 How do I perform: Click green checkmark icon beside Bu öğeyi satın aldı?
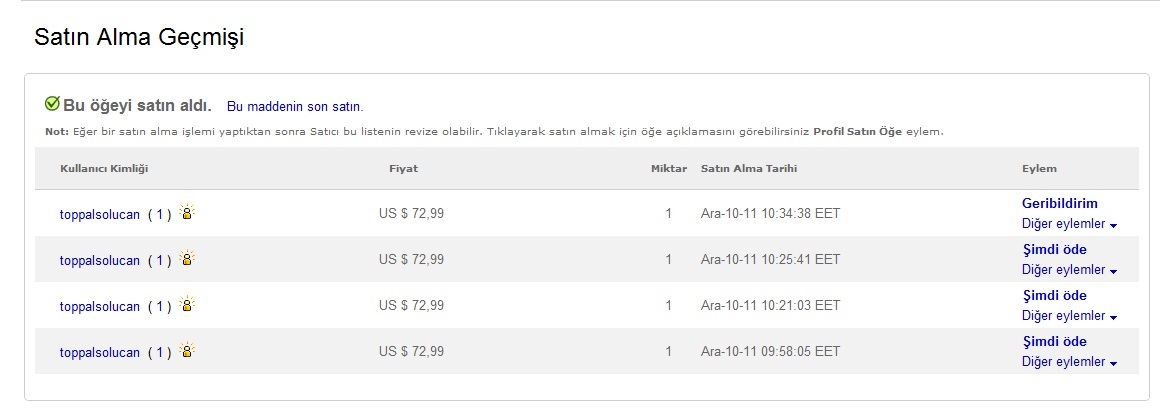52,104
